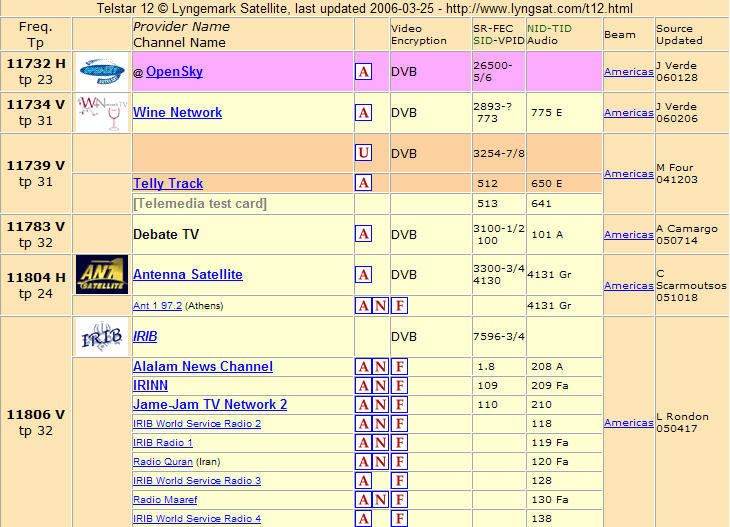The width and height of the screenshot is (730, 527).
Task: Click the A icon in Ant 1 97.2 row
Action: click(364, 306)
